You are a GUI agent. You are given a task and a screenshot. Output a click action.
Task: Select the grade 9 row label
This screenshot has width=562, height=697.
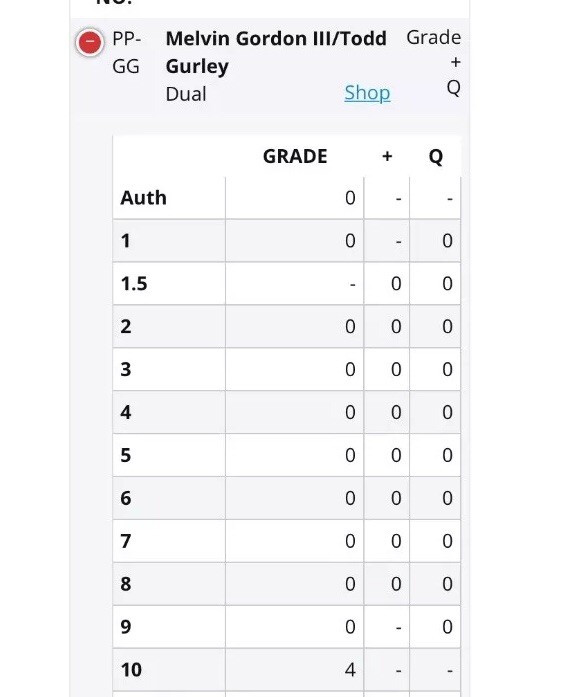click(126, 627)
